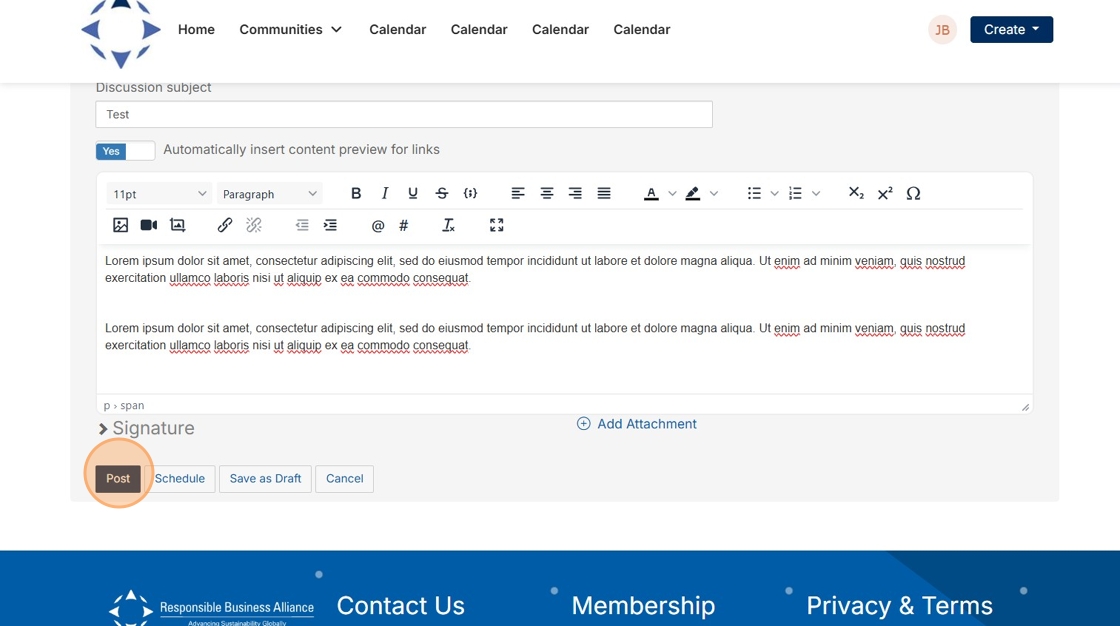
Task: Apply the highlight background color
Action: pyautogui.click(x=692, y=194)
